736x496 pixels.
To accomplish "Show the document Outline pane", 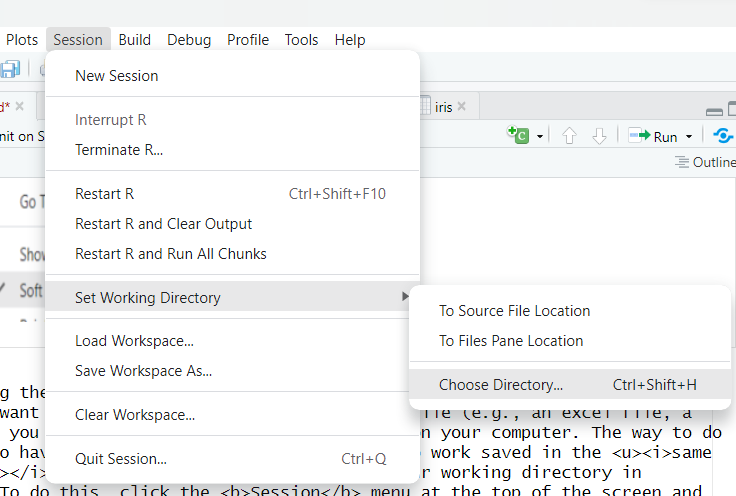I will [x=705, y=162].
